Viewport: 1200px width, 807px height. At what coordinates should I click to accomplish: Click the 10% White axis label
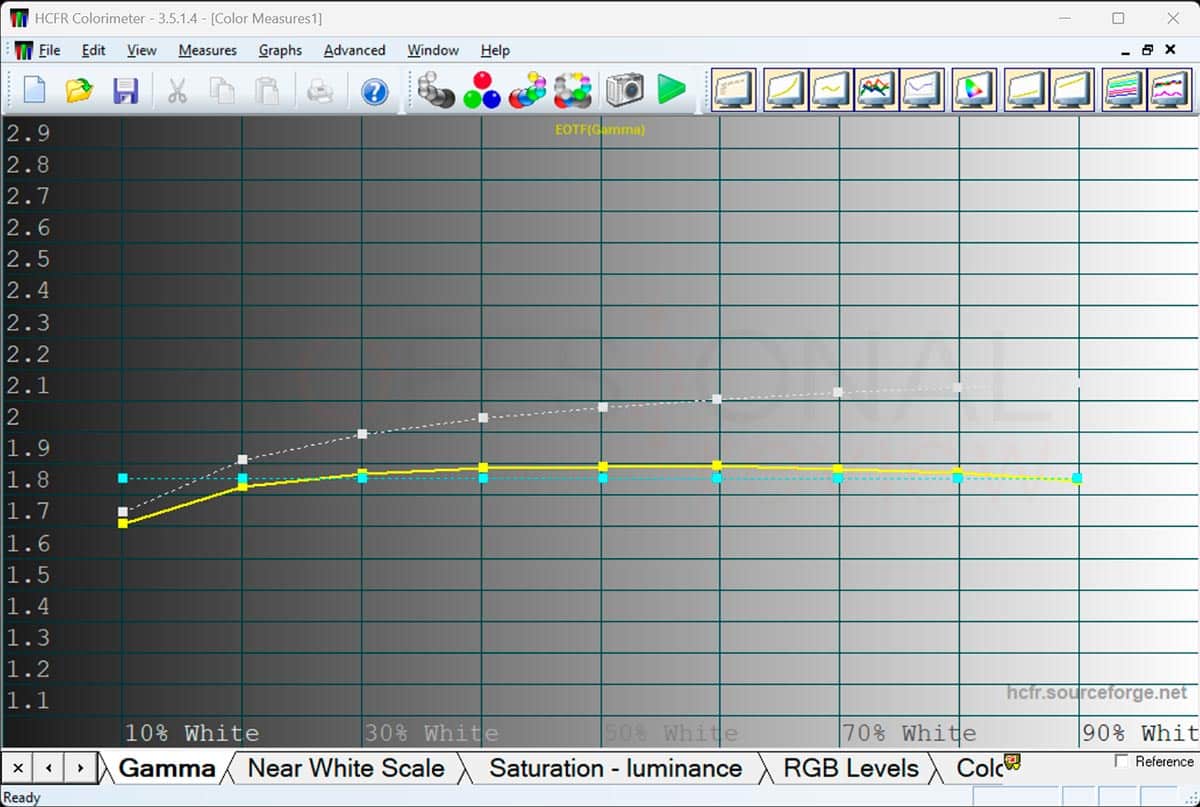point(192,733)
